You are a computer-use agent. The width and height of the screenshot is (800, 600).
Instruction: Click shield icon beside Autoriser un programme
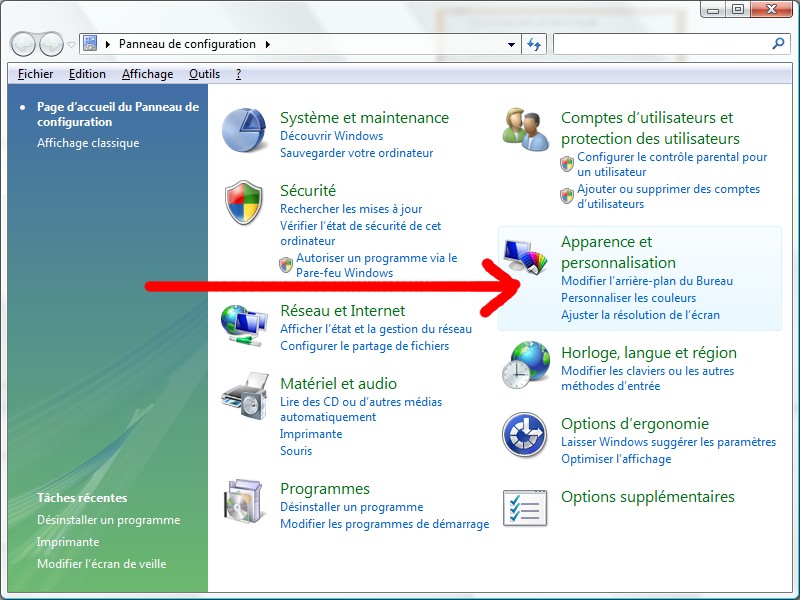pyautogui.click(x=286, y=265)
